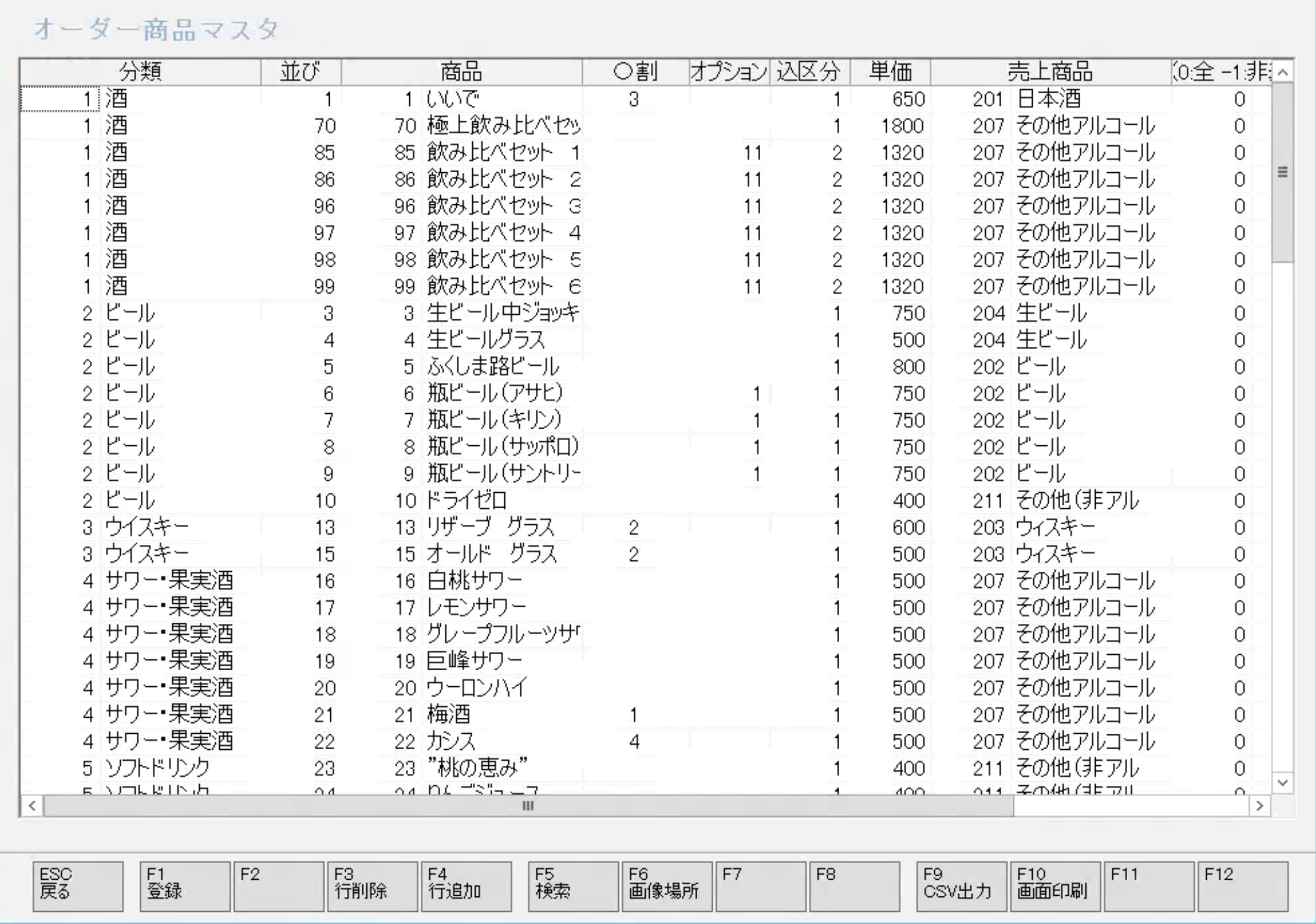Click the オプション column header
Image resolution: width=1316 pixels, height=924 pixels.
pyautogui.click(x=729, y=71)
